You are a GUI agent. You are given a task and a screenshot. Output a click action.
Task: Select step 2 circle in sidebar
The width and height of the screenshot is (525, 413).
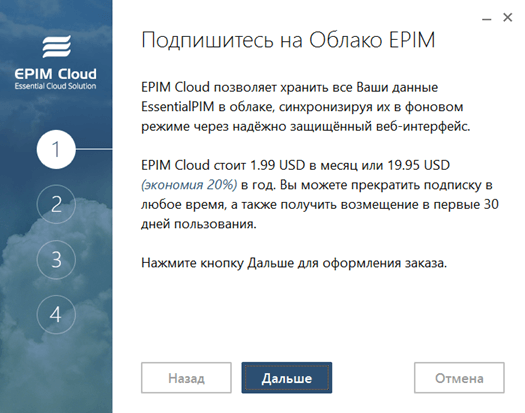point(56,204)
